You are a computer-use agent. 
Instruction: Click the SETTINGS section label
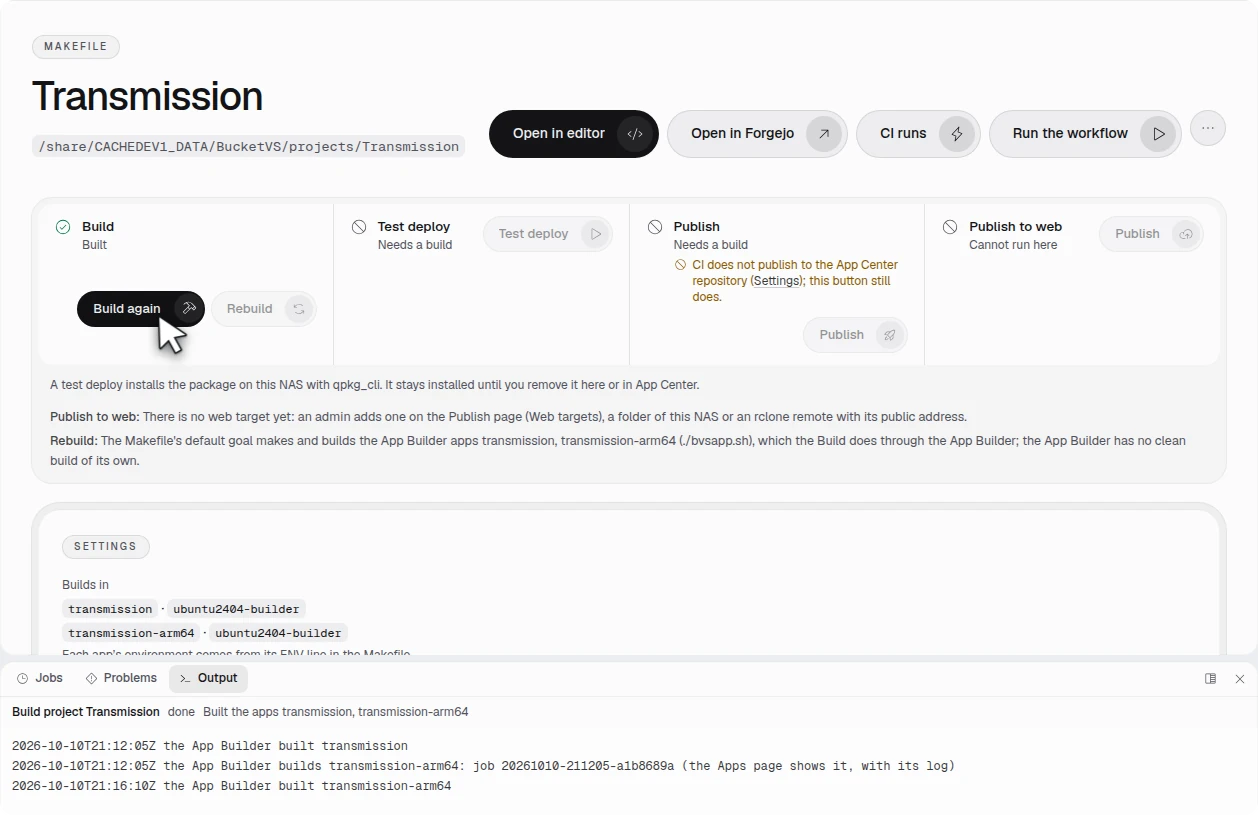[105, 547]
